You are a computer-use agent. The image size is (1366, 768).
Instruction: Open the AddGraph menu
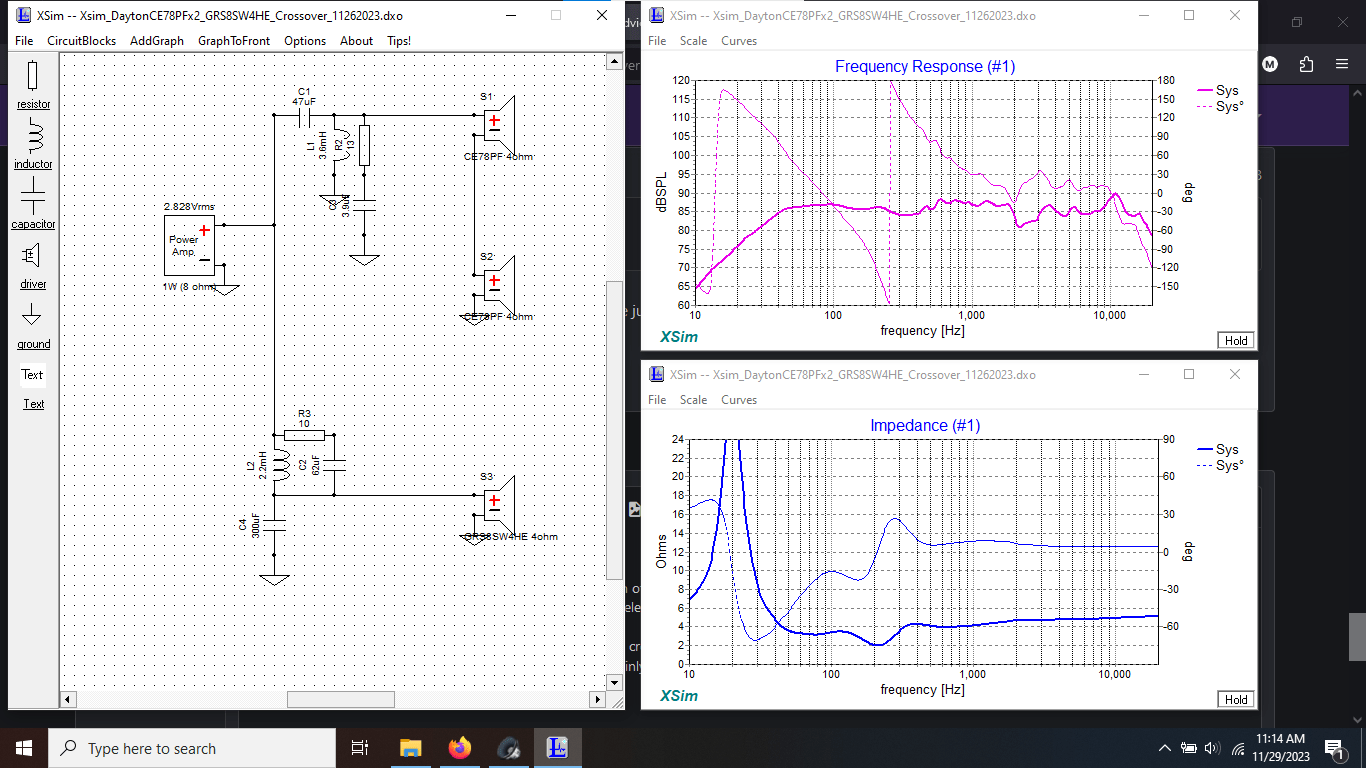(x=157, y=41)
